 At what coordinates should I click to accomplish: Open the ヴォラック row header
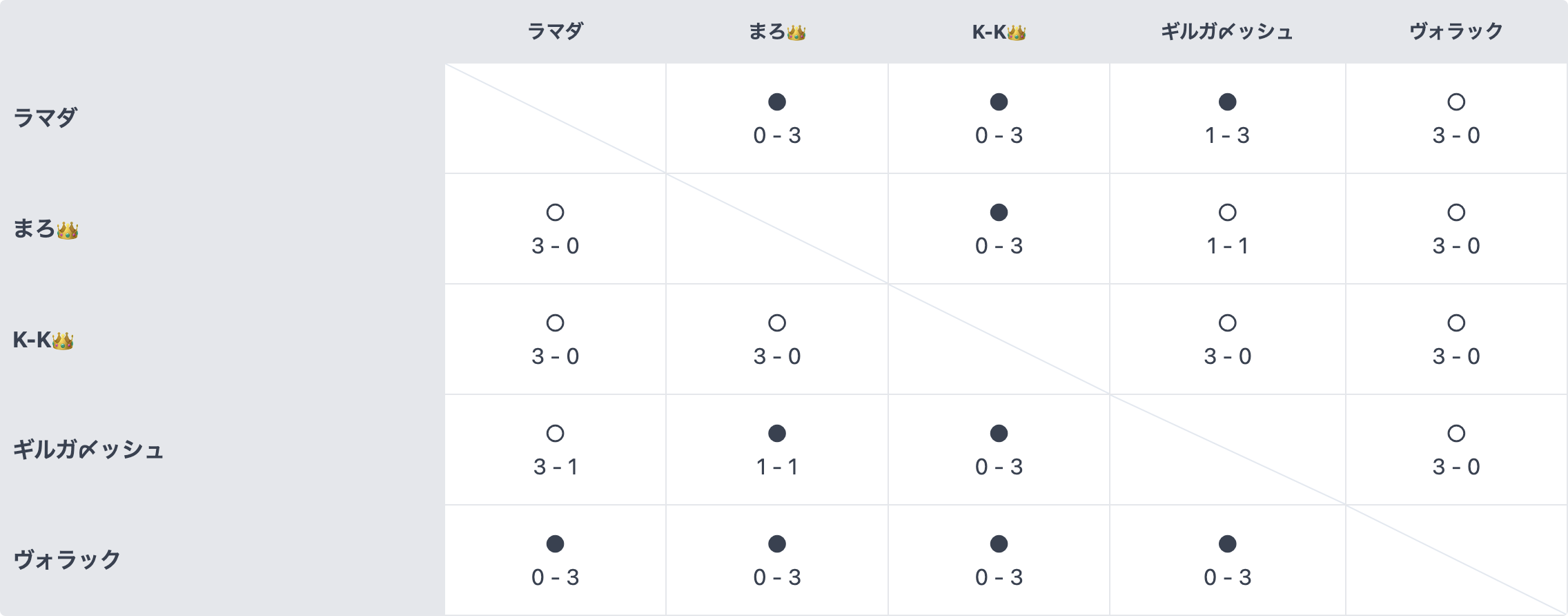(x=67, y=559)
